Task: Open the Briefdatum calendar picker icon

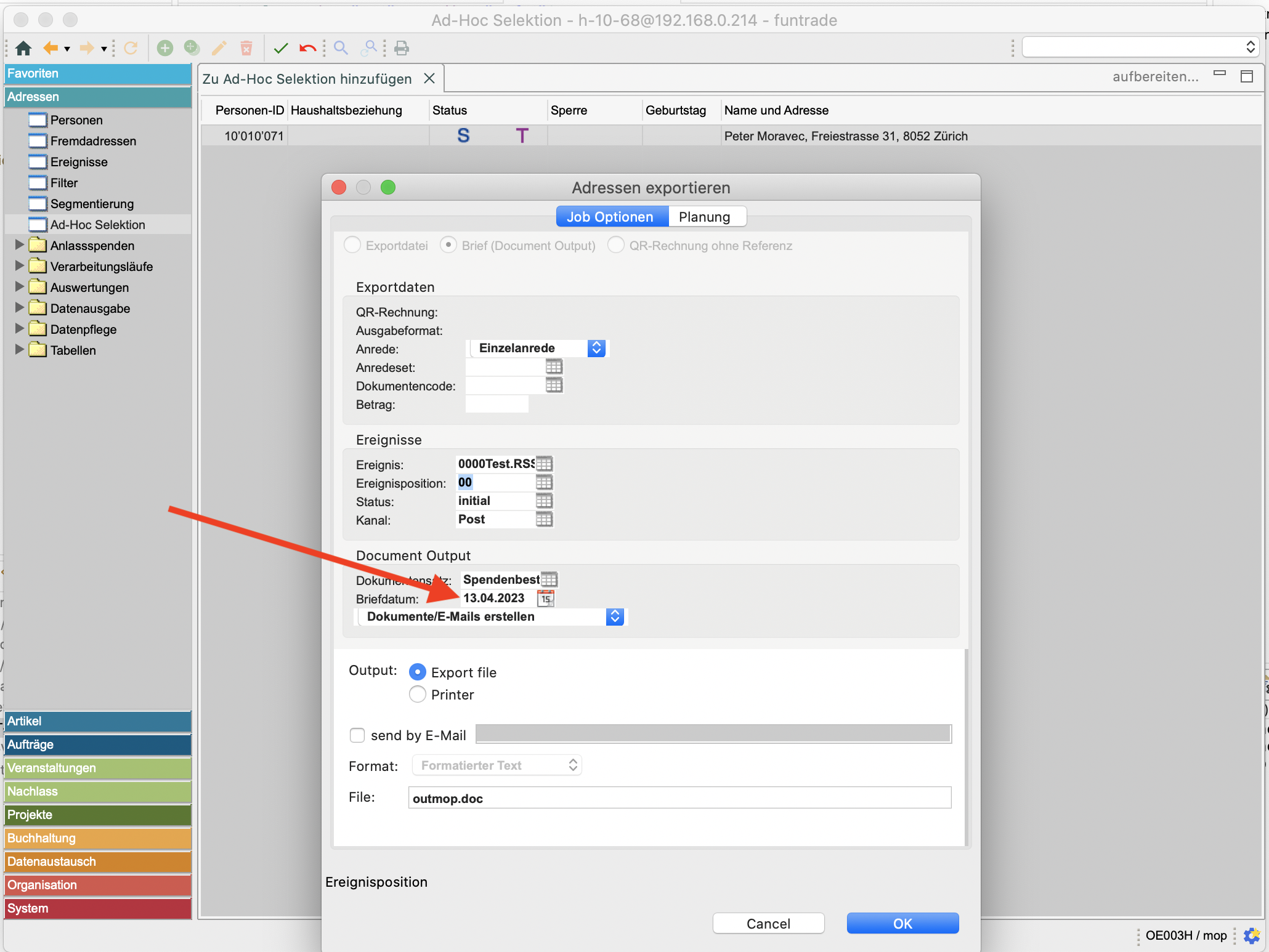Action: click(546, 598)
